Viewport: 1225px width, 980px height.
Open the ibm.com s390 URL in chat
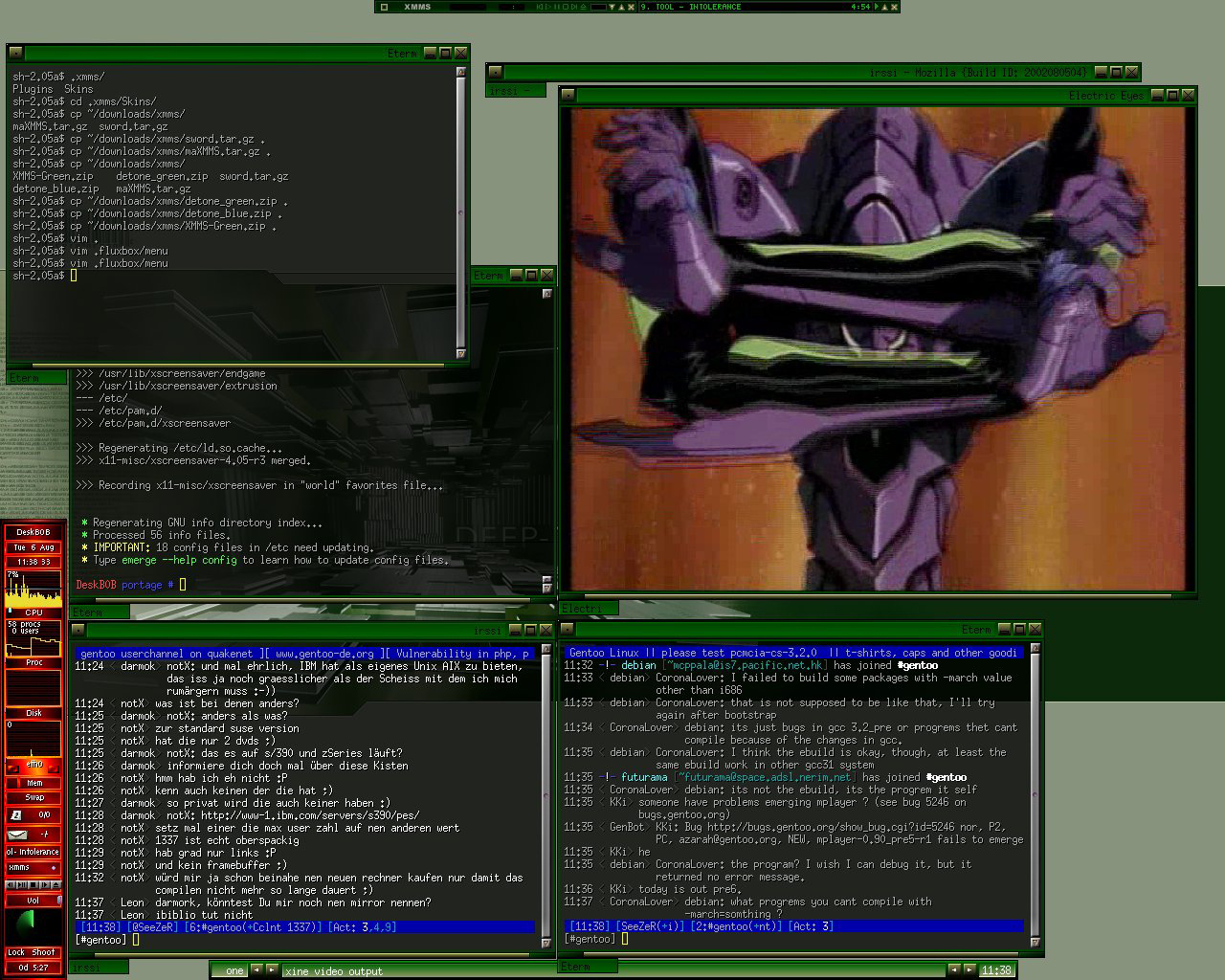click(x=309, y=815)
